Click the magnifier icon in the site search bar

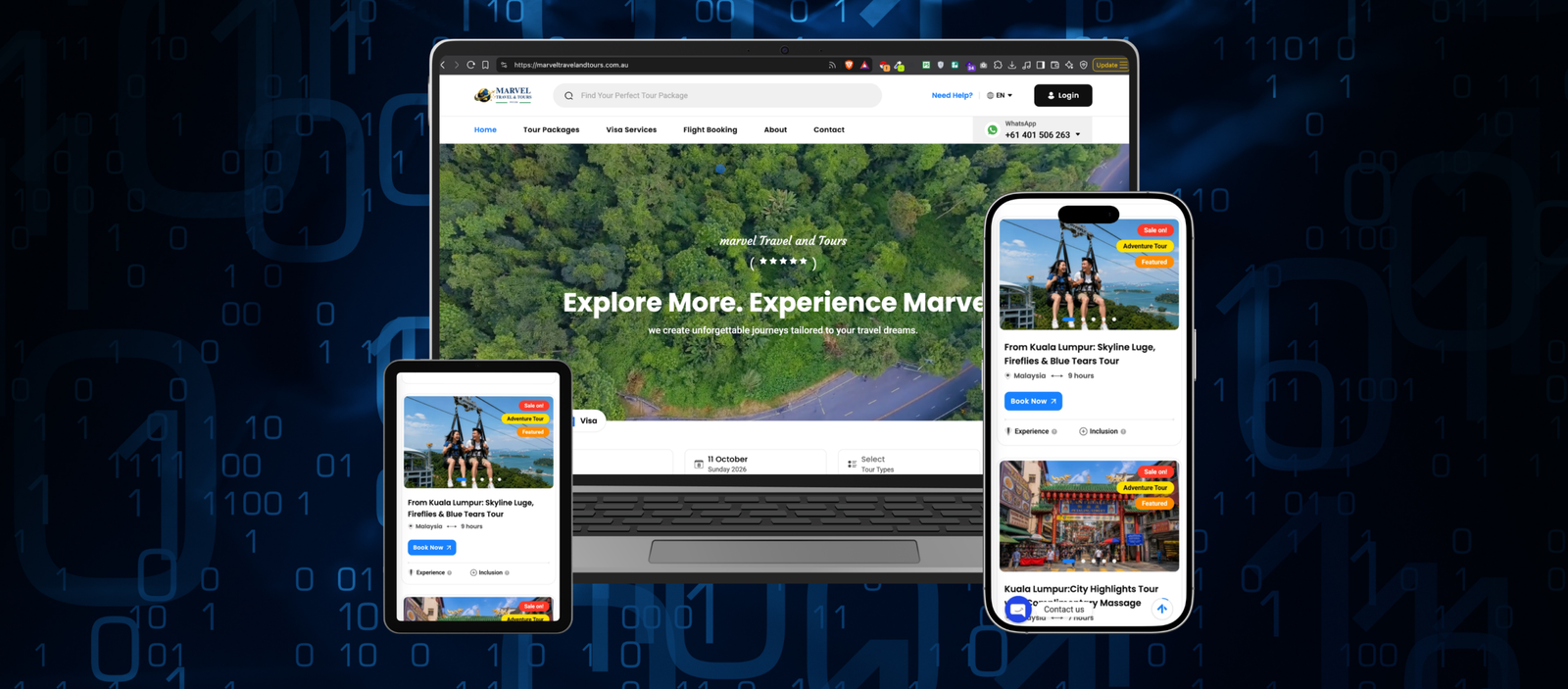click(x=568, y=95)
